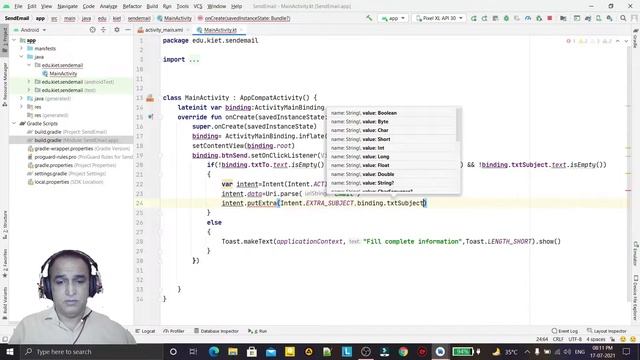640x360 pixels.
Task: Open the Profile app icon in toolbar
Action: 528,18
